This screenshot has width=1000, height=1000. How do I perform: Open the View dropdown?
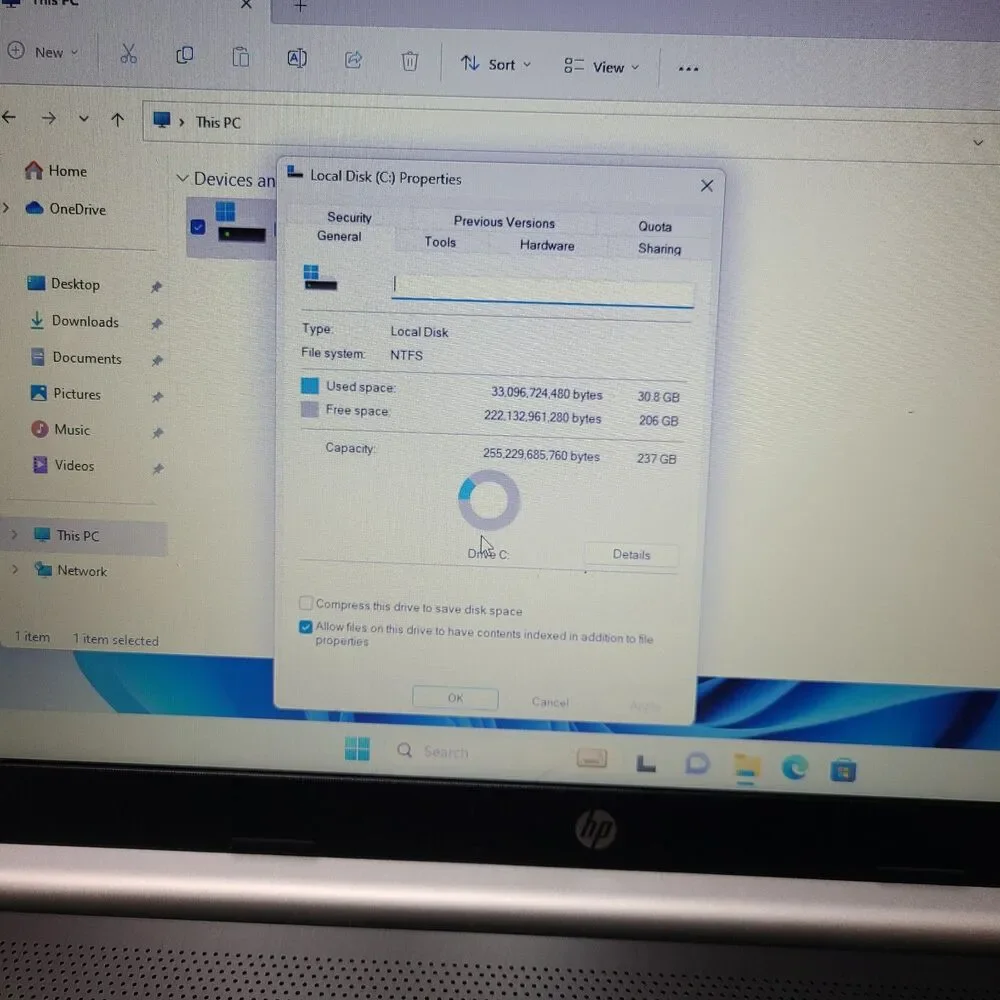pyautogui.click(x=601, y=66)
